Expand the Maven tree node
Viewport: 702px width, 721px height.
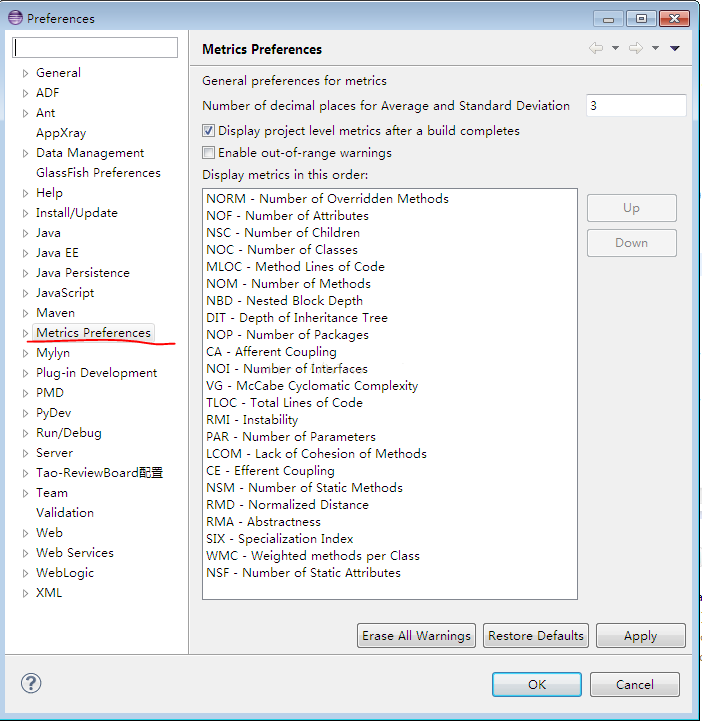click(x=25, y=313)
